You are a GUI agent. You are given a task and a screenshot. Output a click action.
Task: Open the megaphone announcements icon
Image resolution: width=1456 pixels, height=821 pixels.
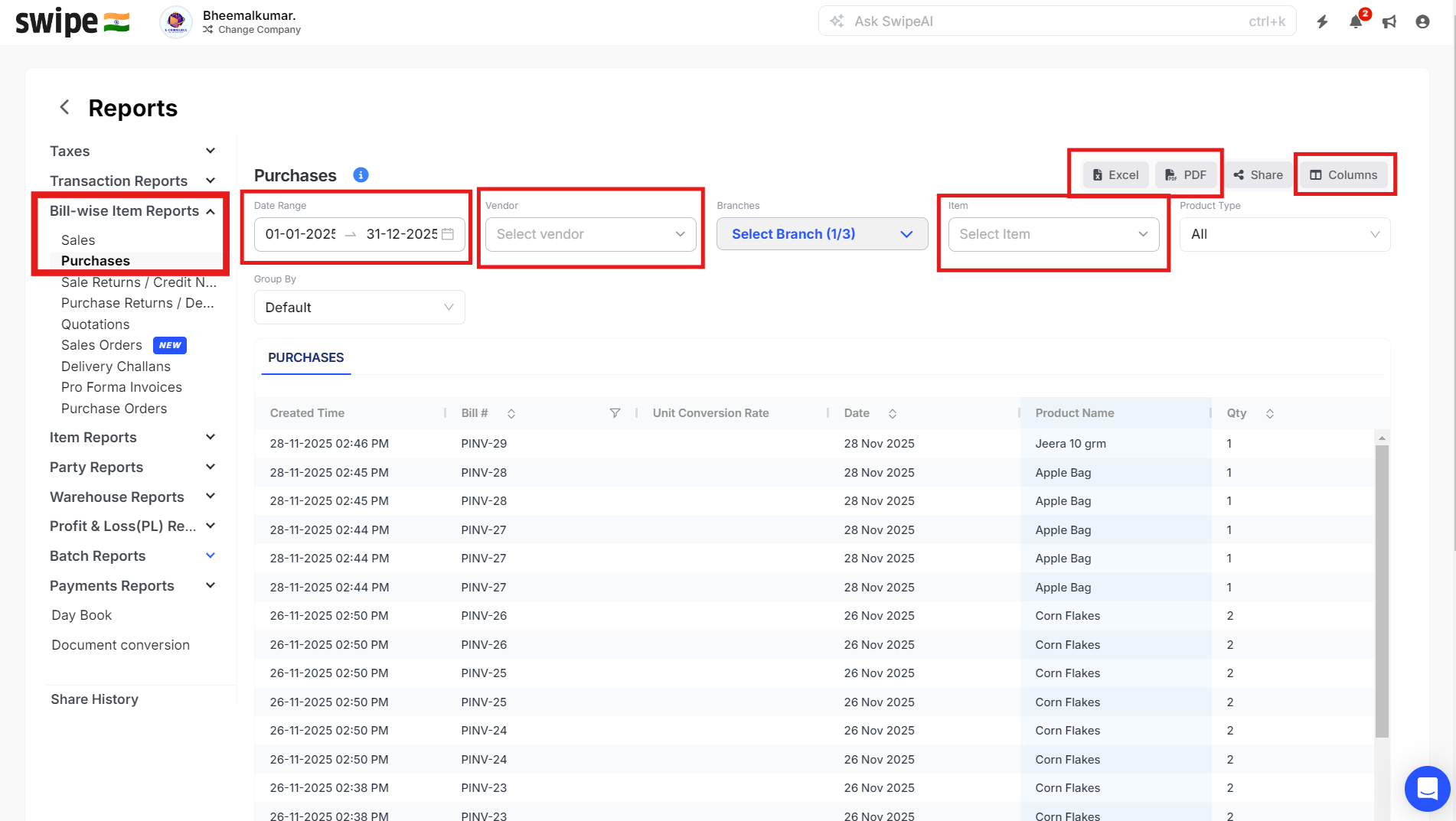(x=1389, y=21)
